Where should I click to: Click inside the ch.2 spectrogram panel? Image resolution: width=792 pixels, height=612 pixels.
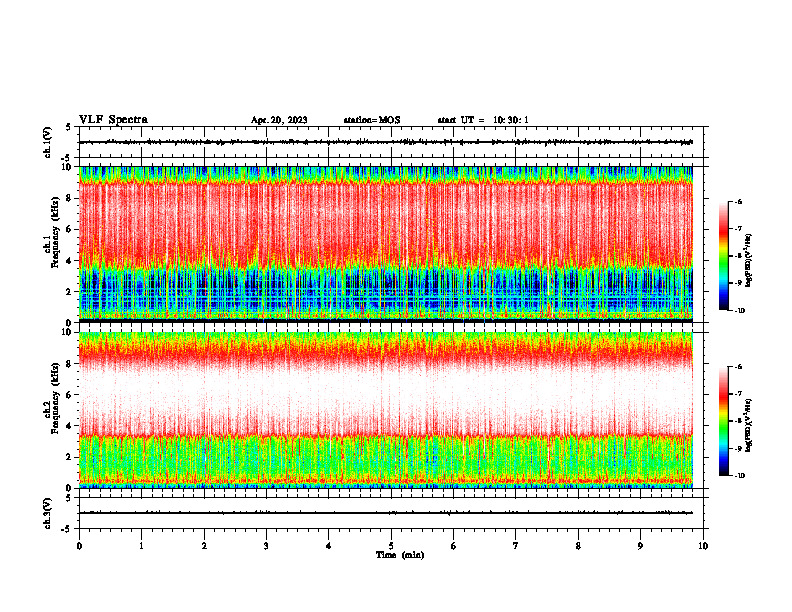click(x=386, y=410)
